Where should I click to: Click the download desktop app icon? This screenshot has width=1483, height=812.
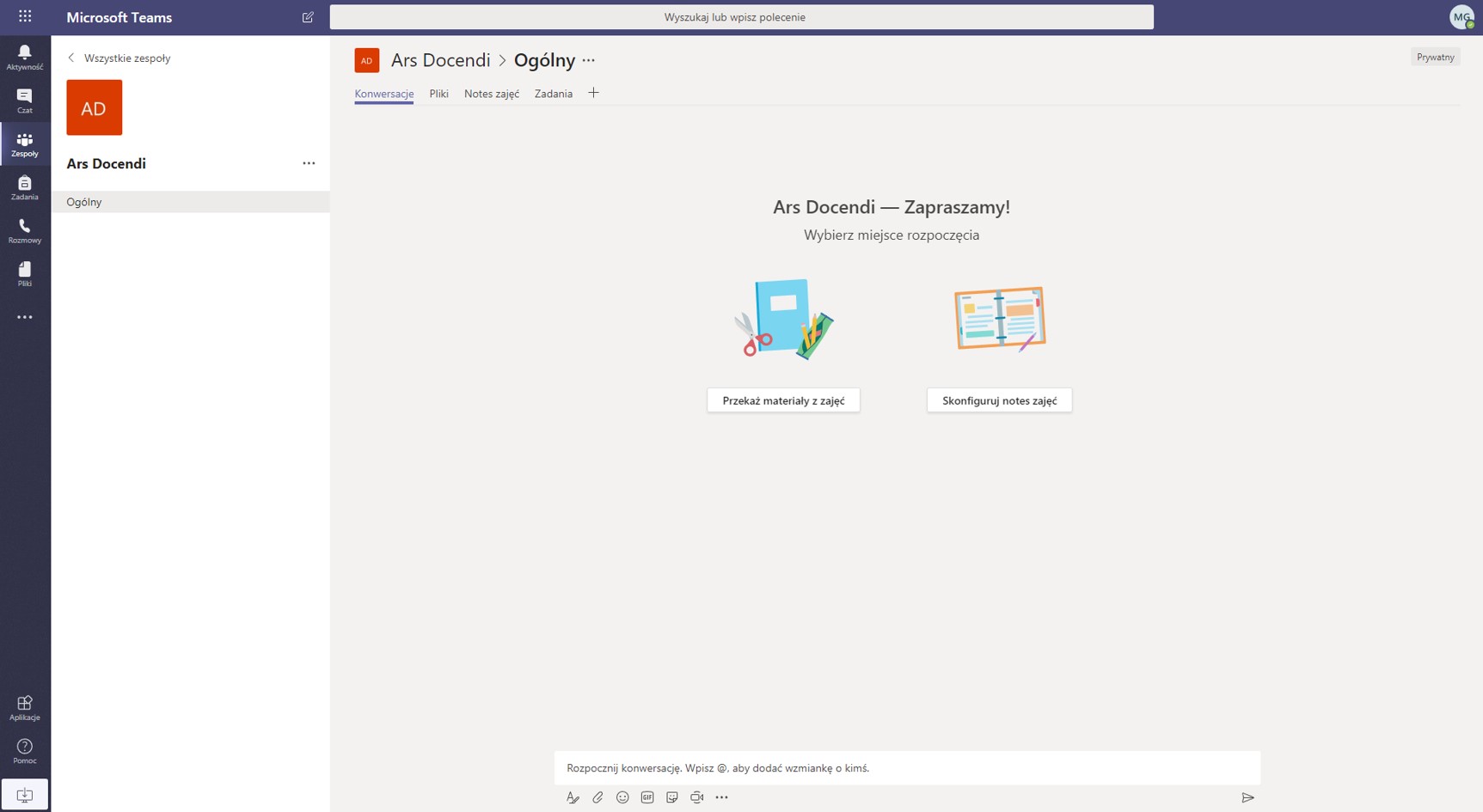click(x=25, y=795)
